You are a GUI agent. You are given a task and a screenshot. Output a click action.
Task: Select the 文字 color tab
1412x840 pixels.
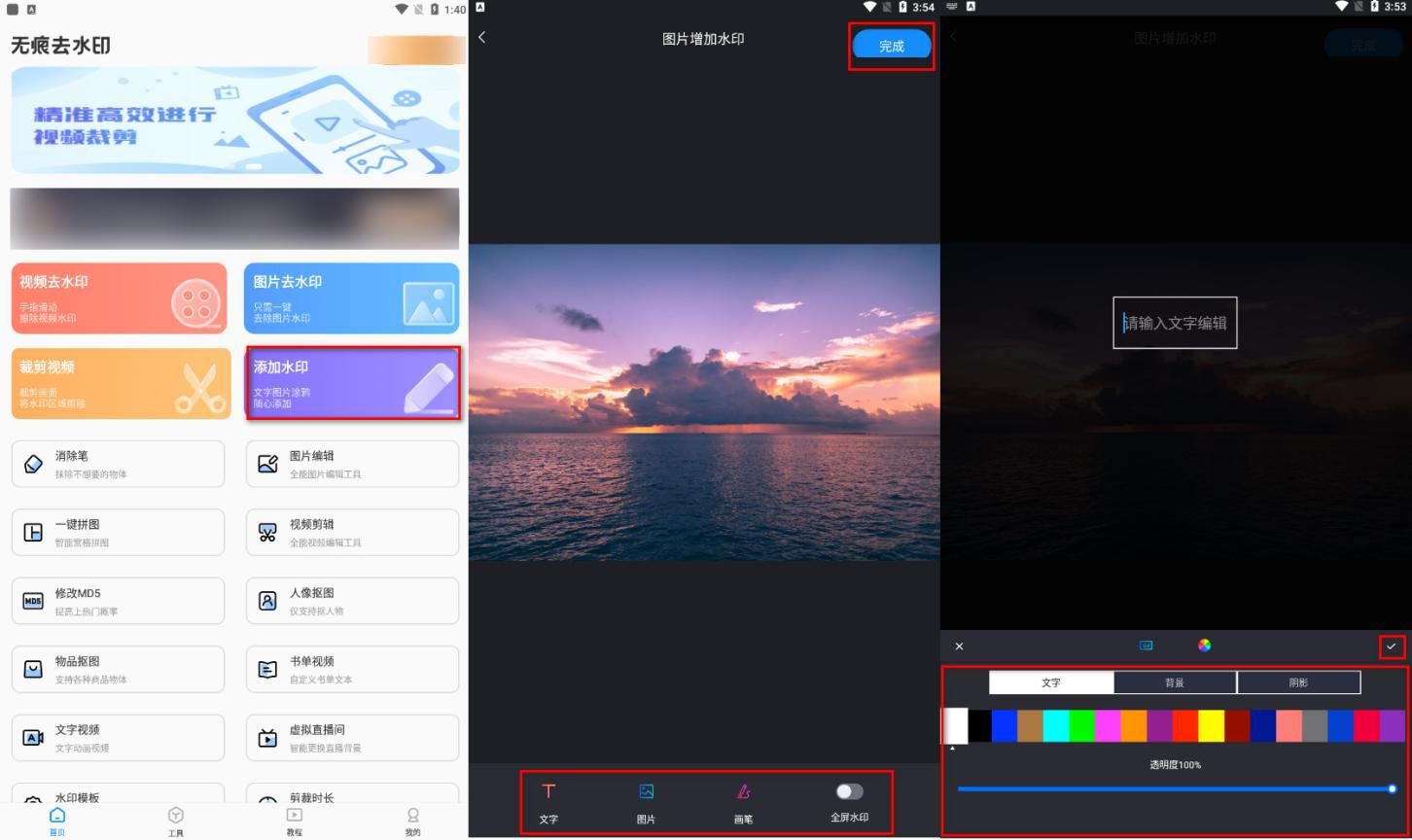tap(1051, 682)
